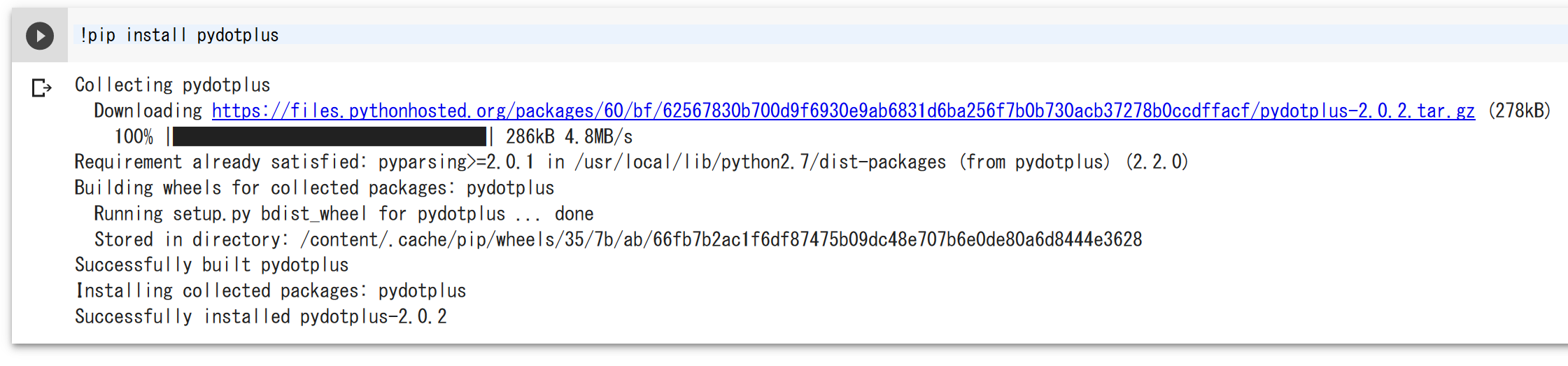Screen dimensions: 1568x366
Task: Open the pydotplus-2.0.2.tar.gz download link
Action: pyautogui.click(x=843, y=111)
